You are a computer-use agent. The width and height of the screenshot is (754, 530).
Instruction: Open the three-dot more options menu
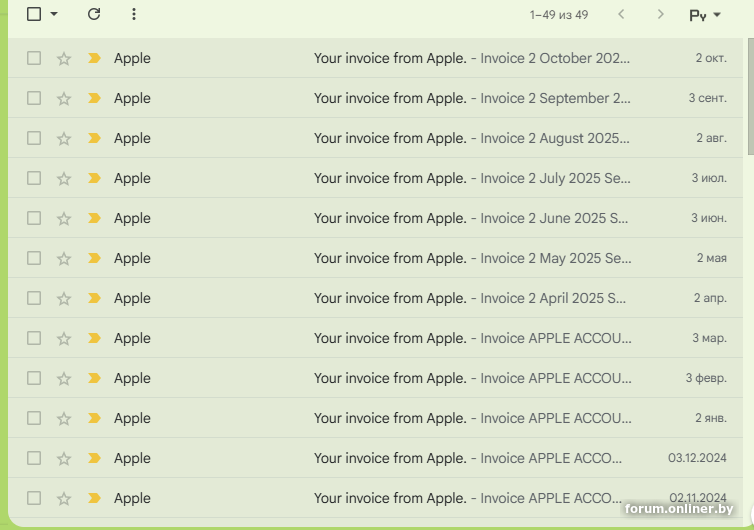click(x=134, y=14)
